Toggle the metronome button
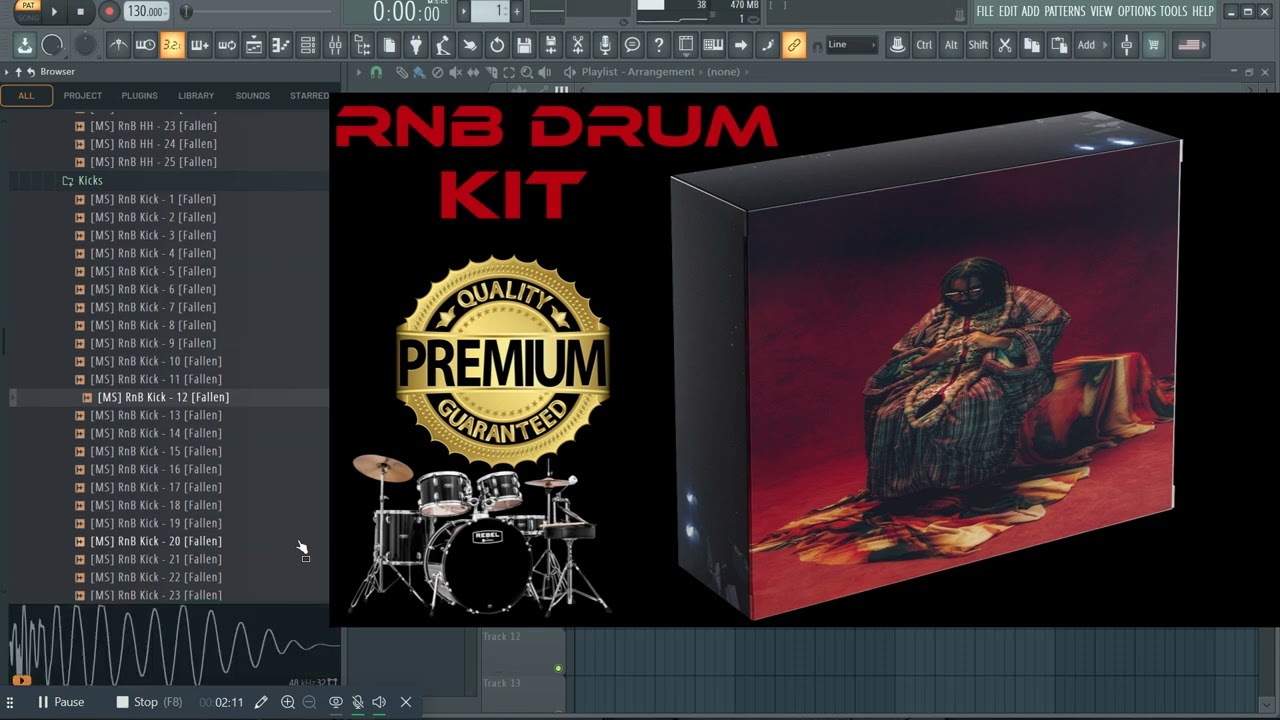Viewport: 1280px width, 720px height. coord(118,45)
